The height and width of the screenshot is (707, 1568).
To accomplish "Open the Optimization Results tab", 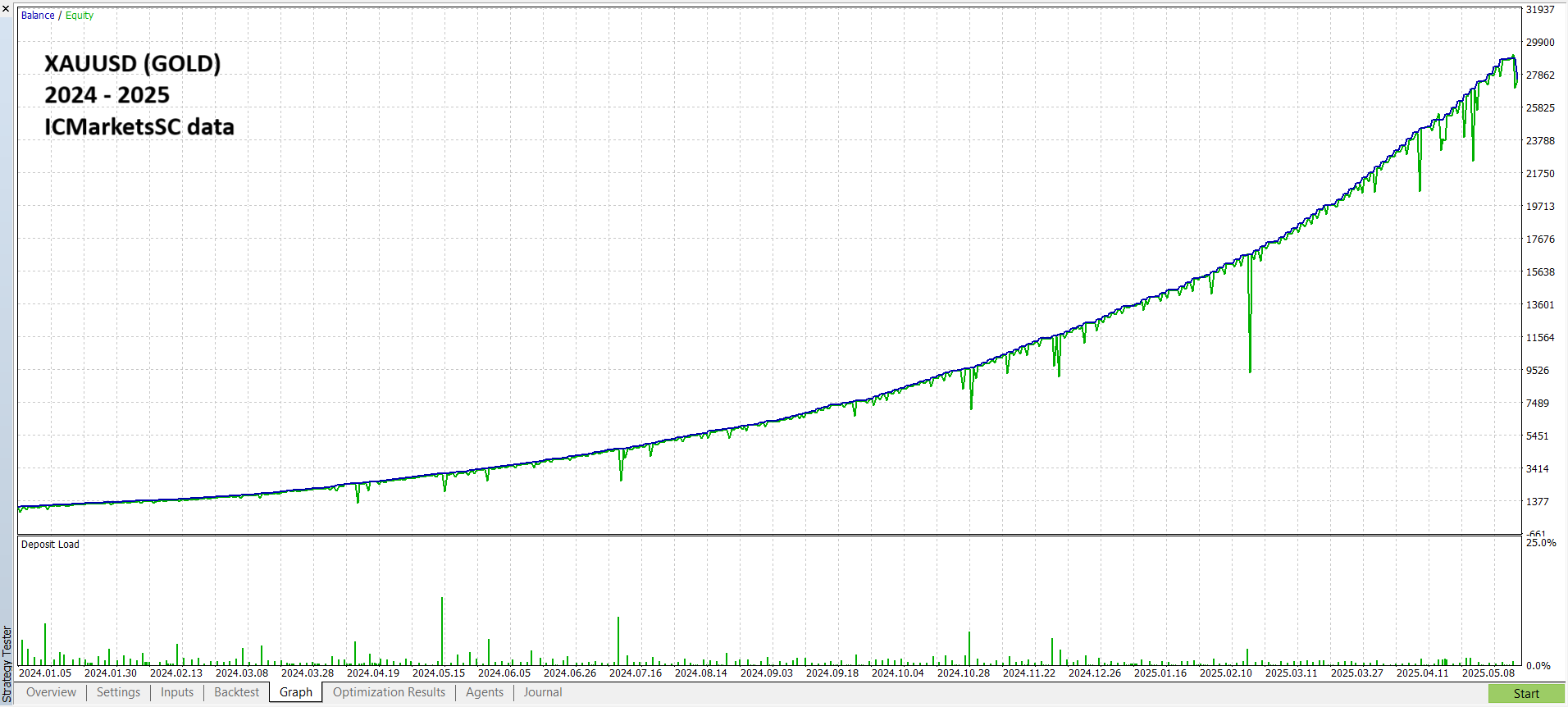I will tap(389, 692).
